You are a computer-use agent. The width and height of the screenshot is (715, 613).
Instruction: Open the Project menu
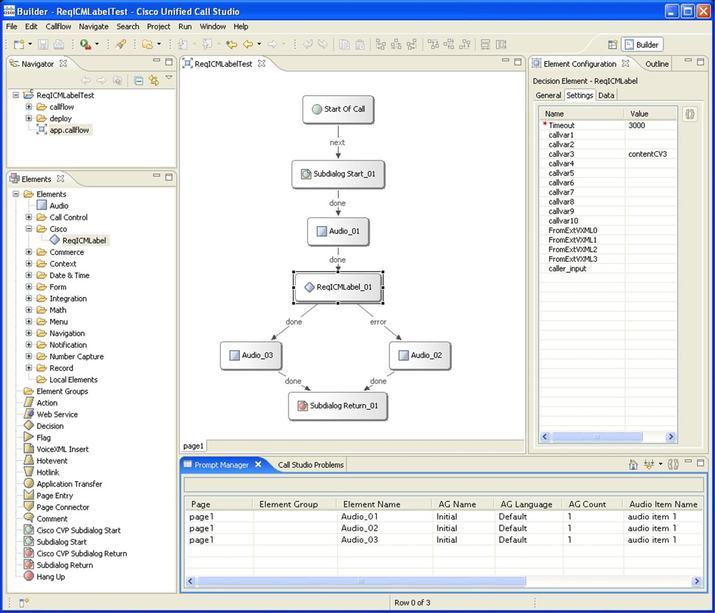(x=158, y=26)
